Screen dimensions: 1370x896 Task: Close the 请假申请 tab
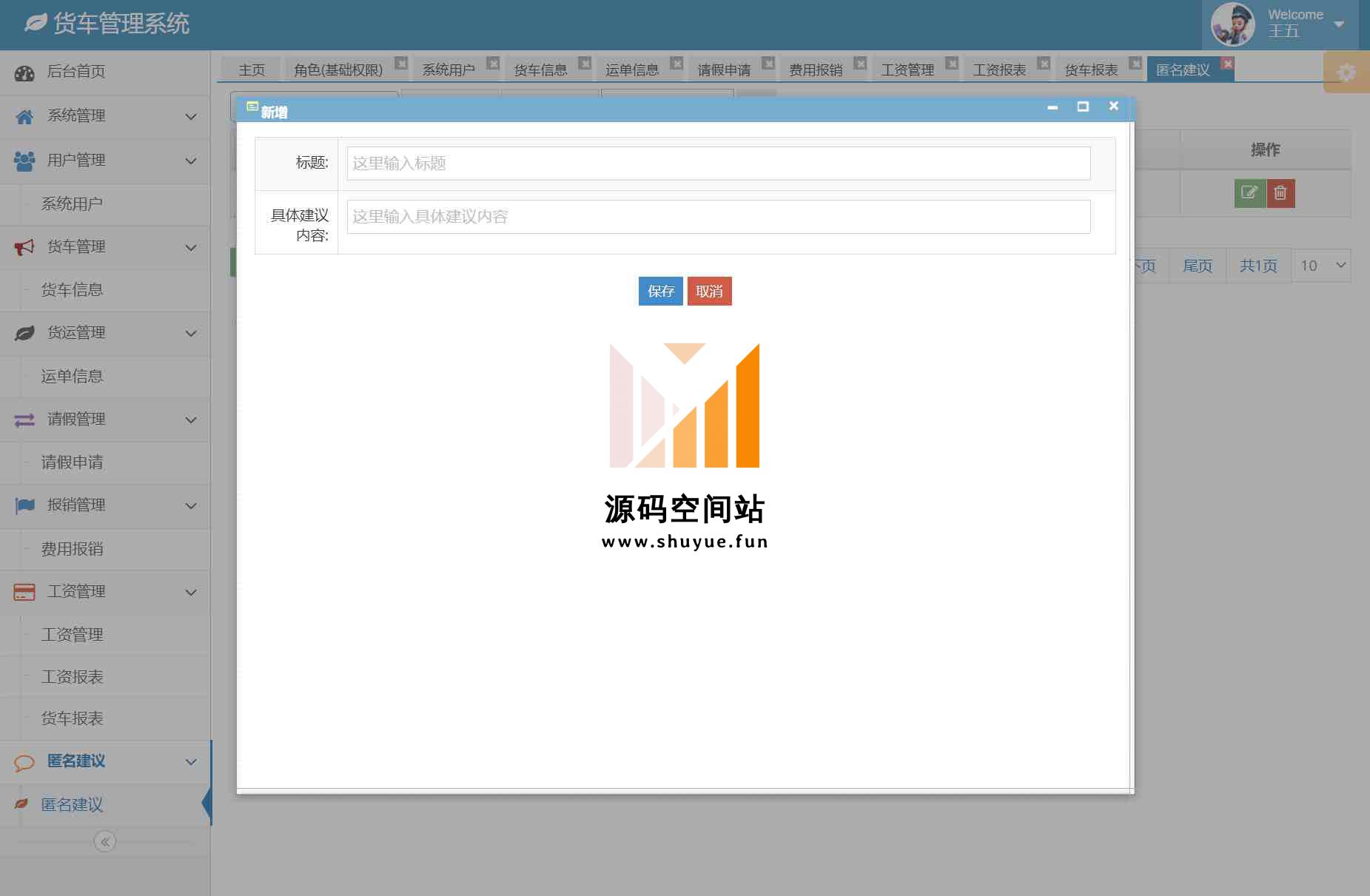click(768, 63)
